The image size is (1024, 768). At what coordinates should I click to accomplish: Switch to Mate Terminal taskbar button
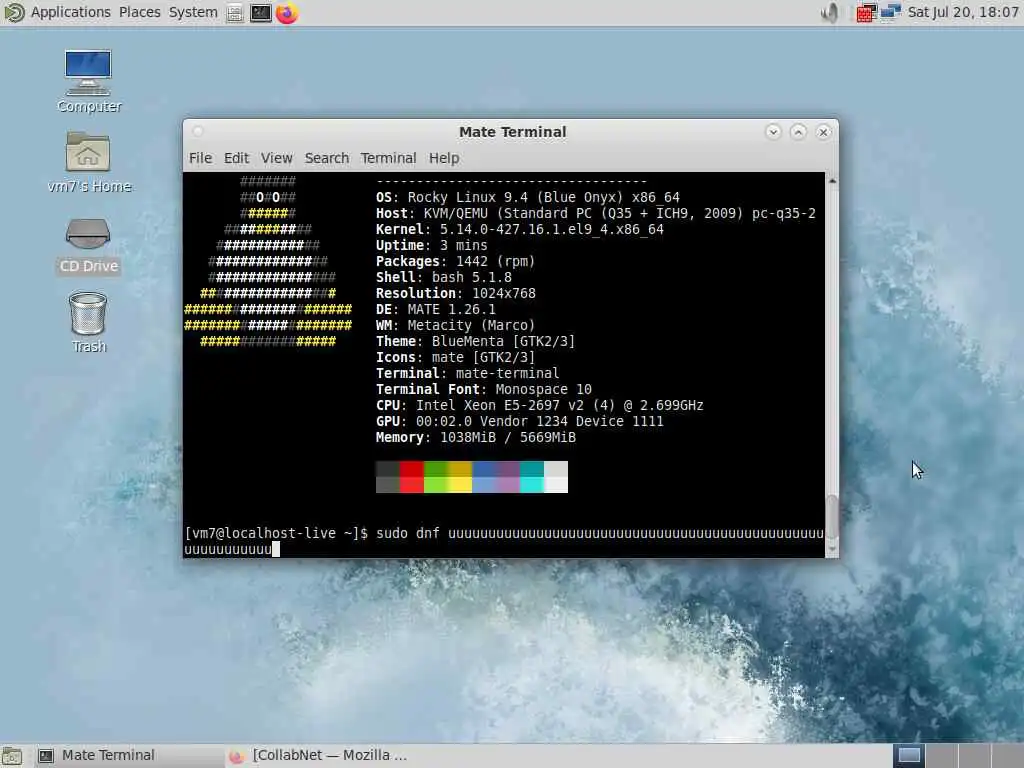[x=127, y=756]
